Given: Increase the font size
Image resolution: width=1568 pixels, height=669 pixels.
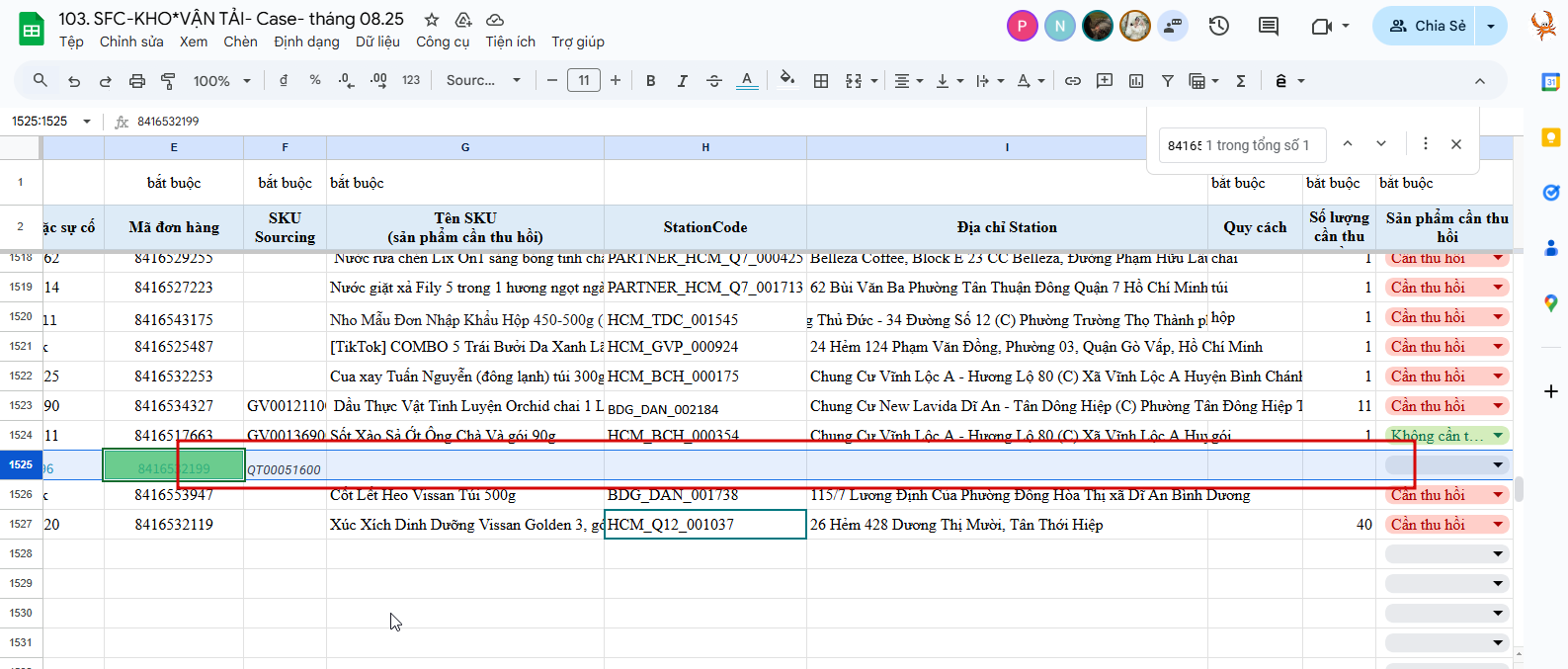Looking at the screenshot, I should 616,81.
